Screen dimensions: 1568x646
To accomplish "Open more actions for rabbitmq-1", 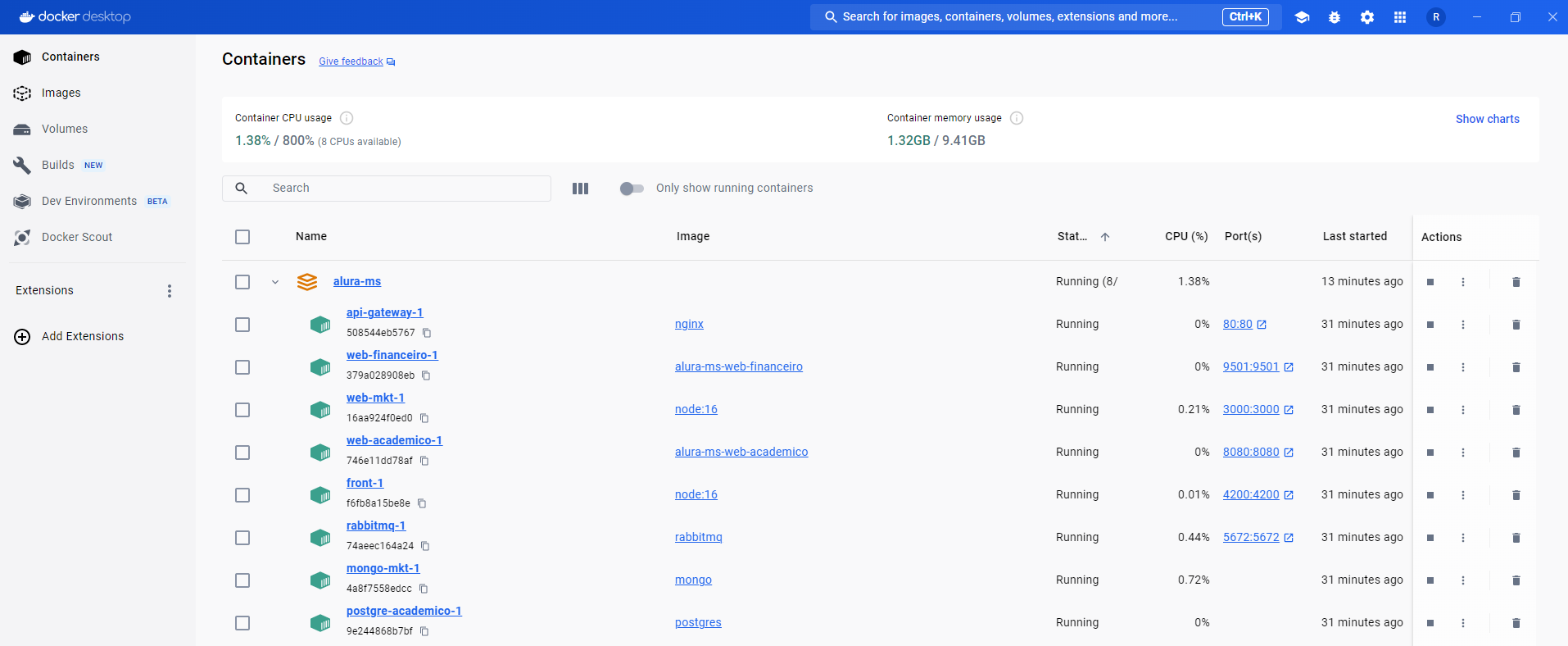I will pos(1463,538).
